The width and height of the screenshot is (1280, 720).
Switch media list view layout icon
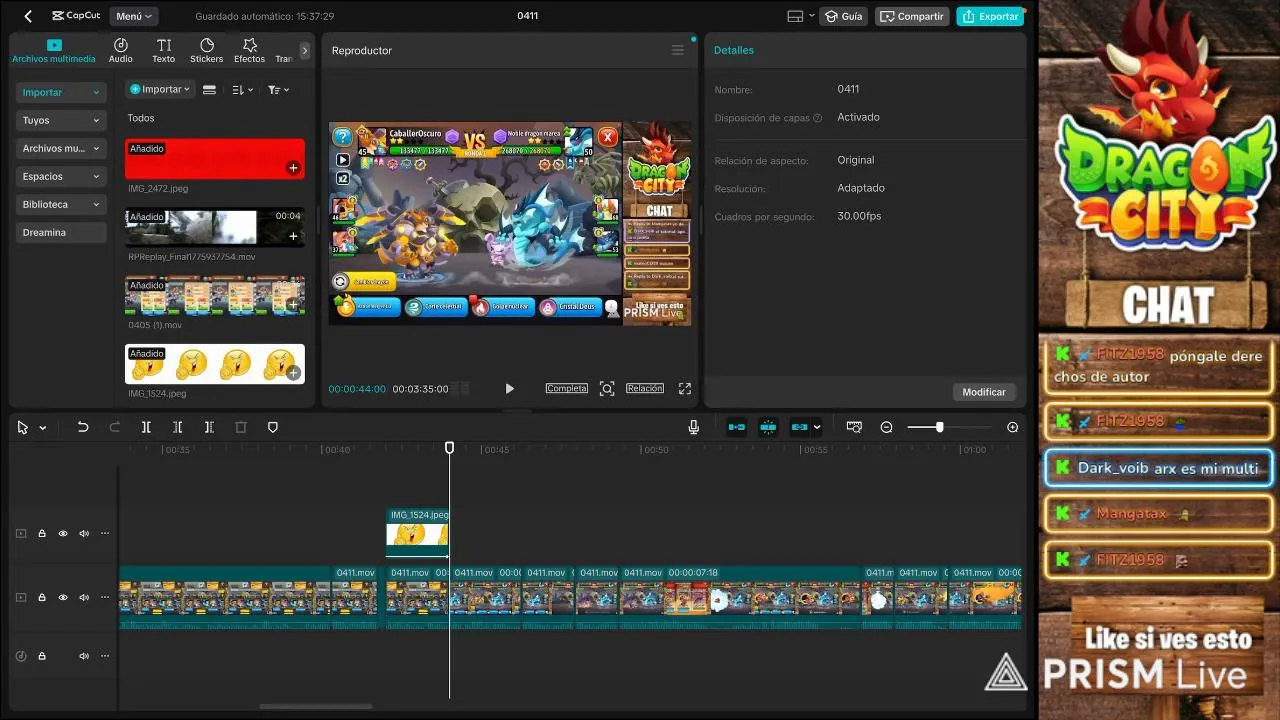(x=209, y=90)
